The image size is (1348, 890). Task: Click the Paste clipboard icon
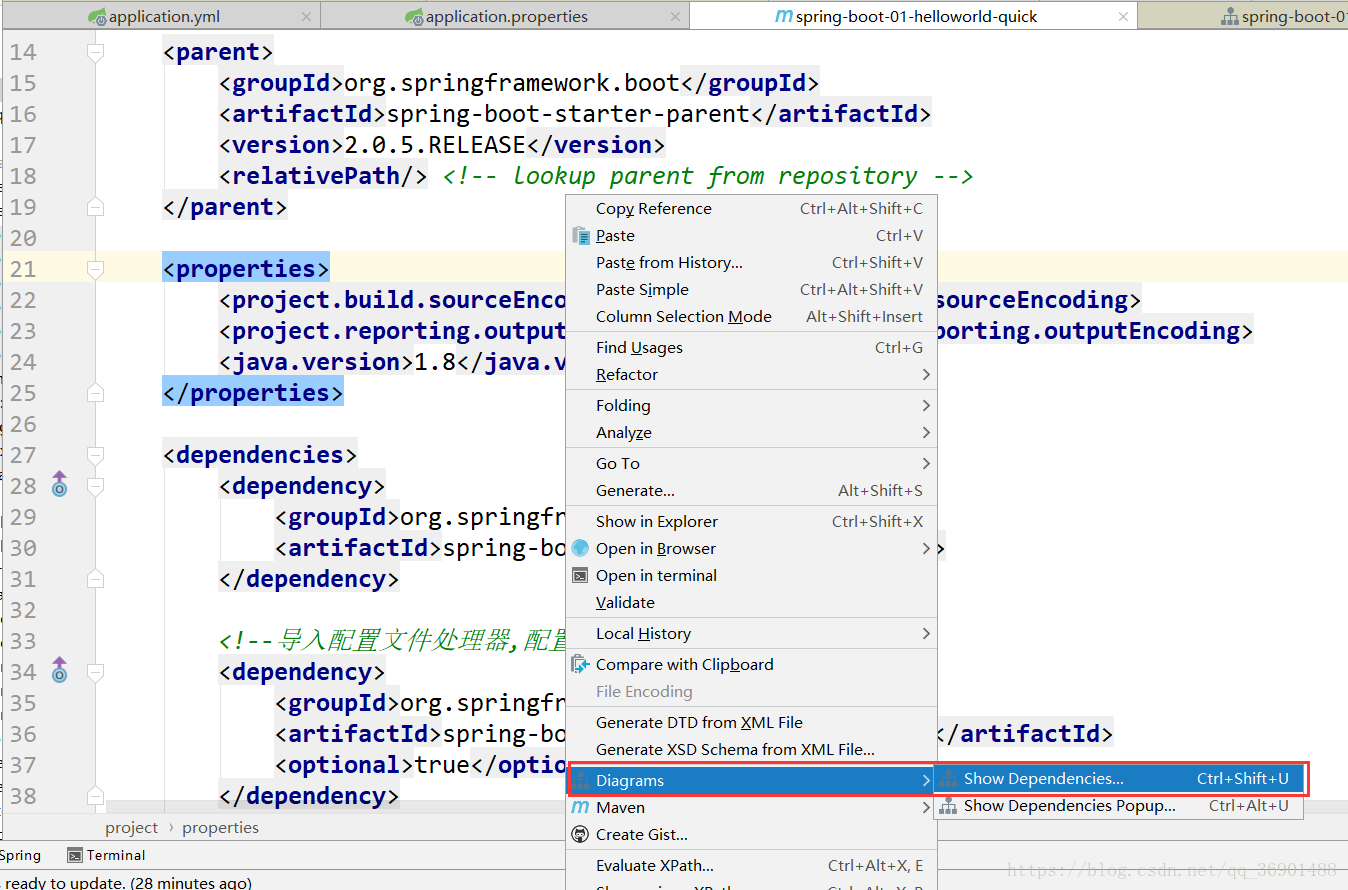581,236
